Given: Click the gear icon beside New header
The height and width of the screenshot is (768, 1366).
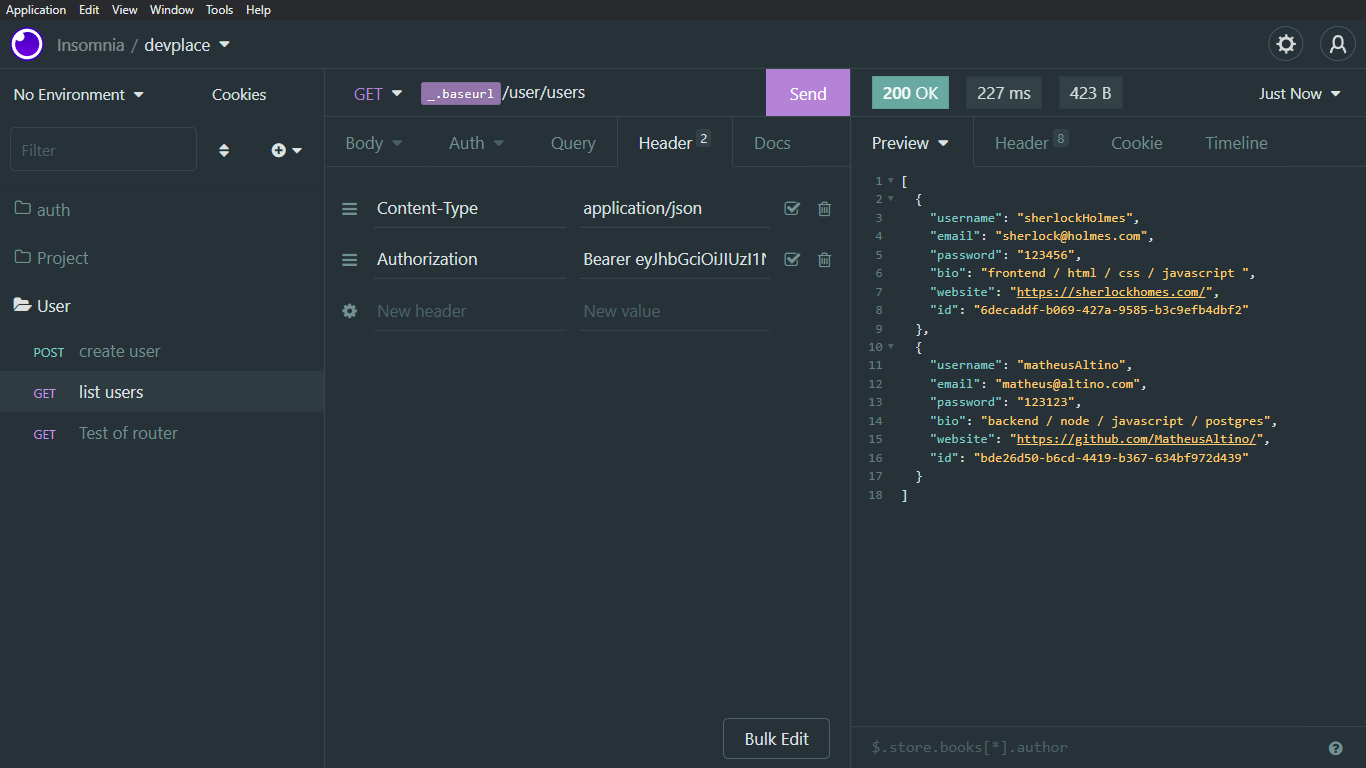Looking at the screenshot, I should [x=350, y=311].
